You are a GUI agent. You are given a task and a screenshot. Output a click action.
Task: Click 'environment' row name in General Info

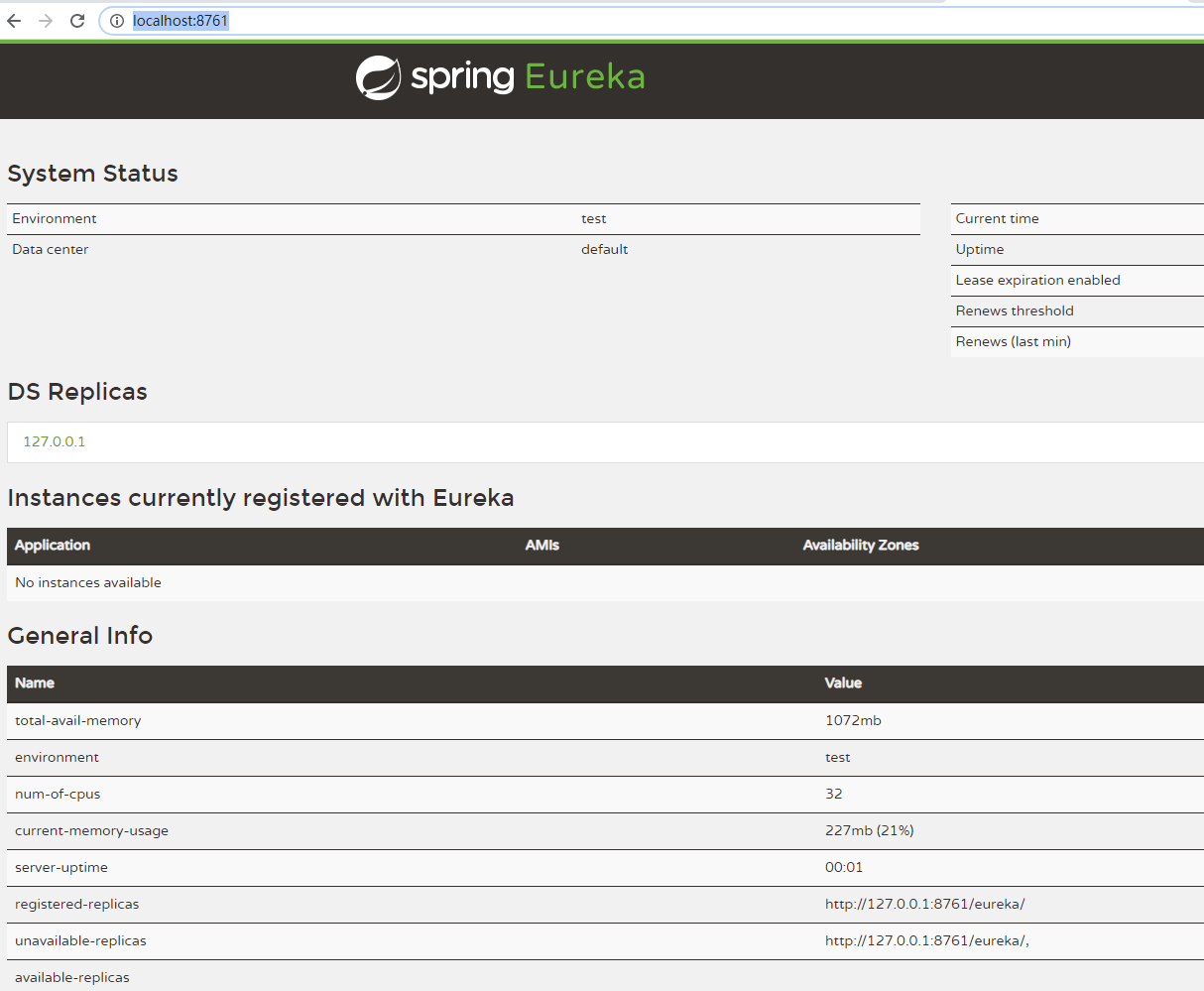pyautogui.click(x=57, y=758)
